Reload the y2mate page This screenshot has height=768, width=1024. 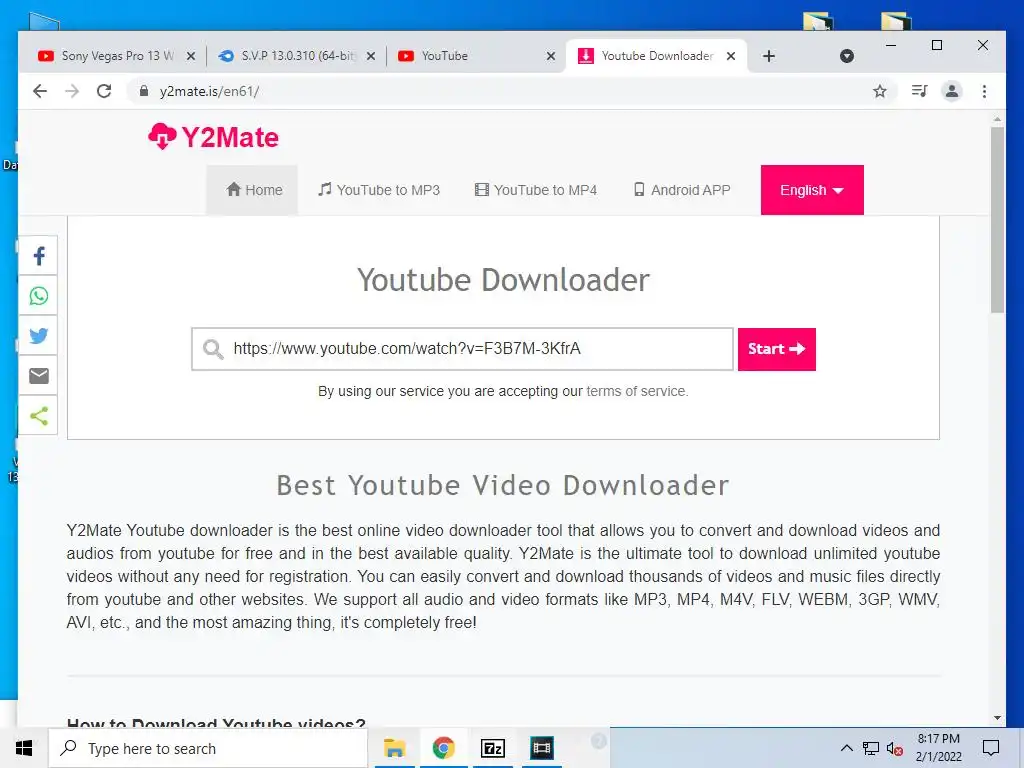pos(104,91)
